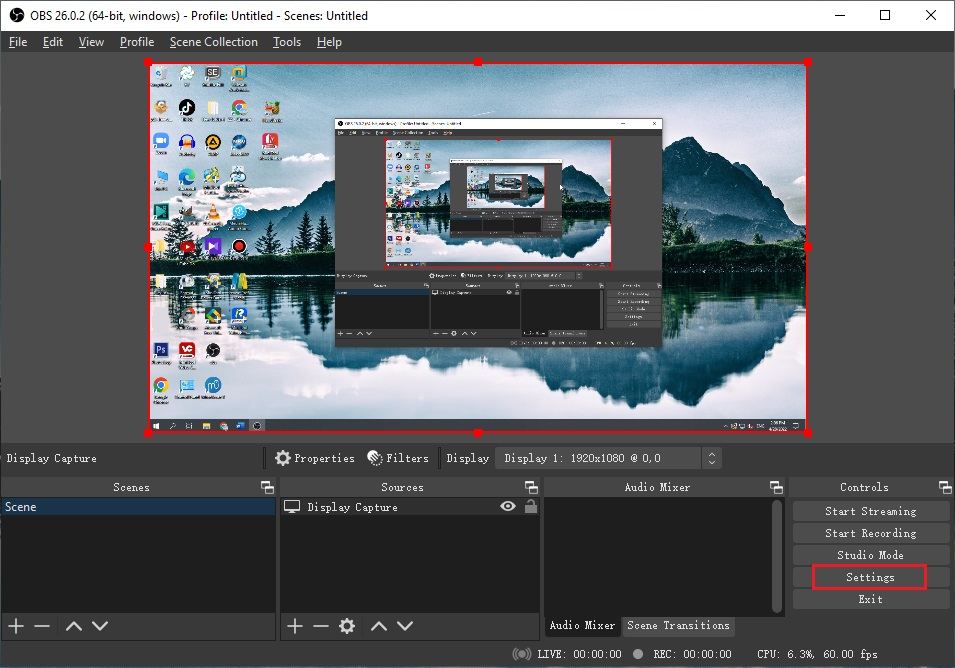Image resolution: width=955 pixels, height=668 pixels.
Task: Click the monitor icon beside Display Capture
Action: pos(292,507)
